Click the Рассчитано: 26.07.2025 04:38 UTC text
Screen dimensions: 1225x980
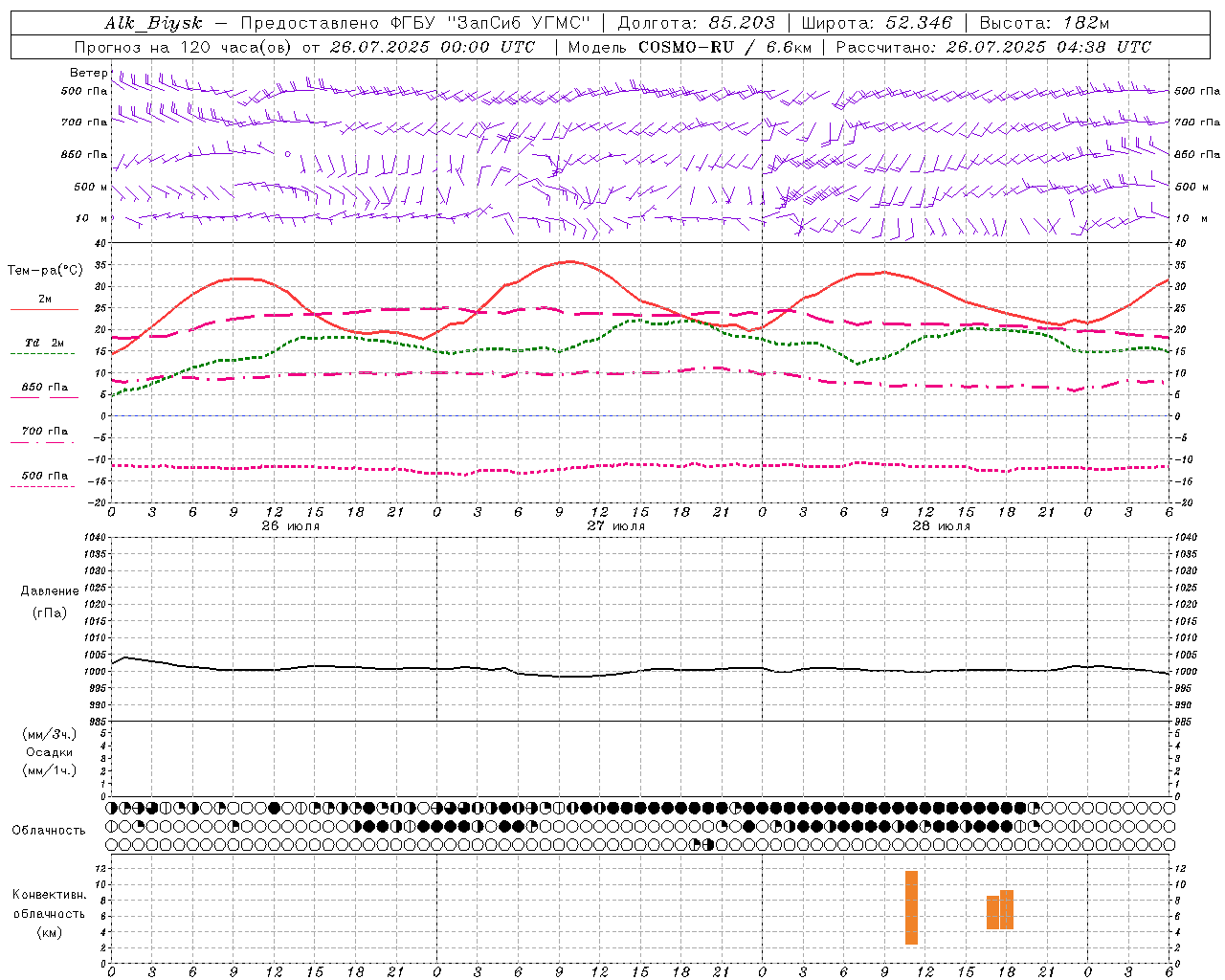[x=993, y=47]
